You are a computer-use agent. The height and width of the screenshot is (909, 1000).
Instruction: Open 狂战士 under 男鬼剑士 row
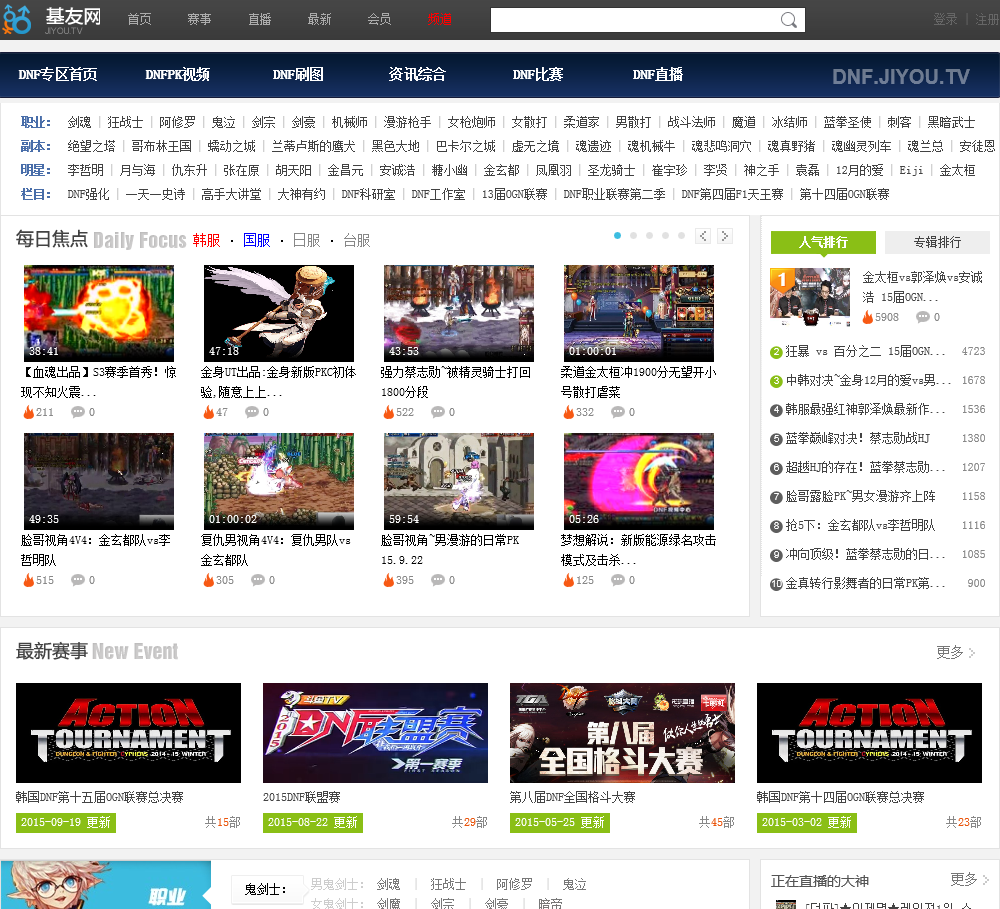coord(448,884)
